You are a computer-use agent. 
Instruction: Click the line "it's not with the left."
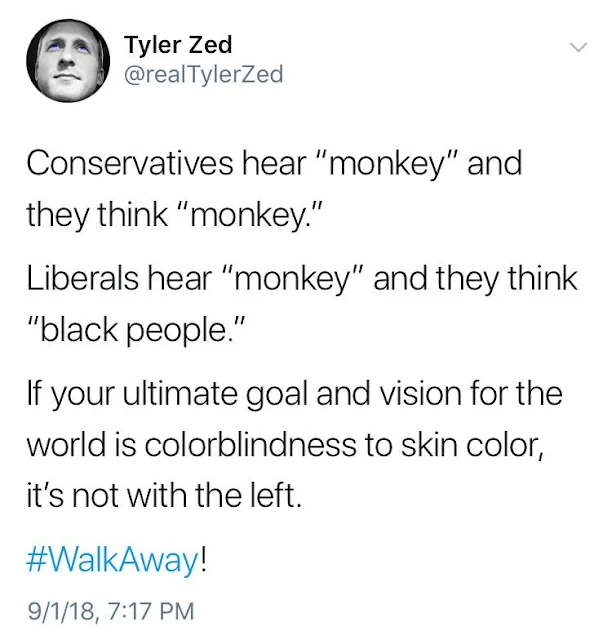(164, 495)
